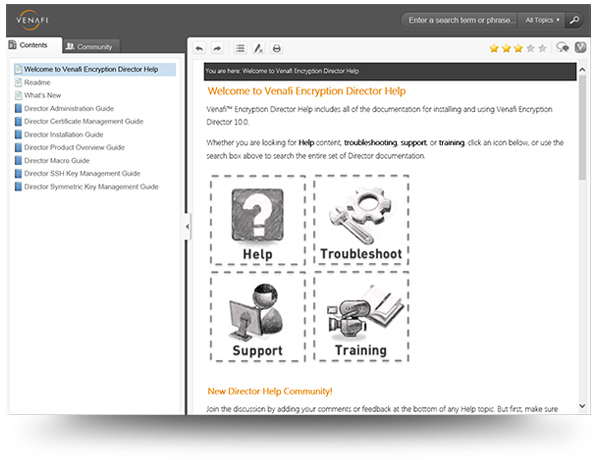600x460 pixels.
Task: Rate topic with the second star
Action: 506,48
